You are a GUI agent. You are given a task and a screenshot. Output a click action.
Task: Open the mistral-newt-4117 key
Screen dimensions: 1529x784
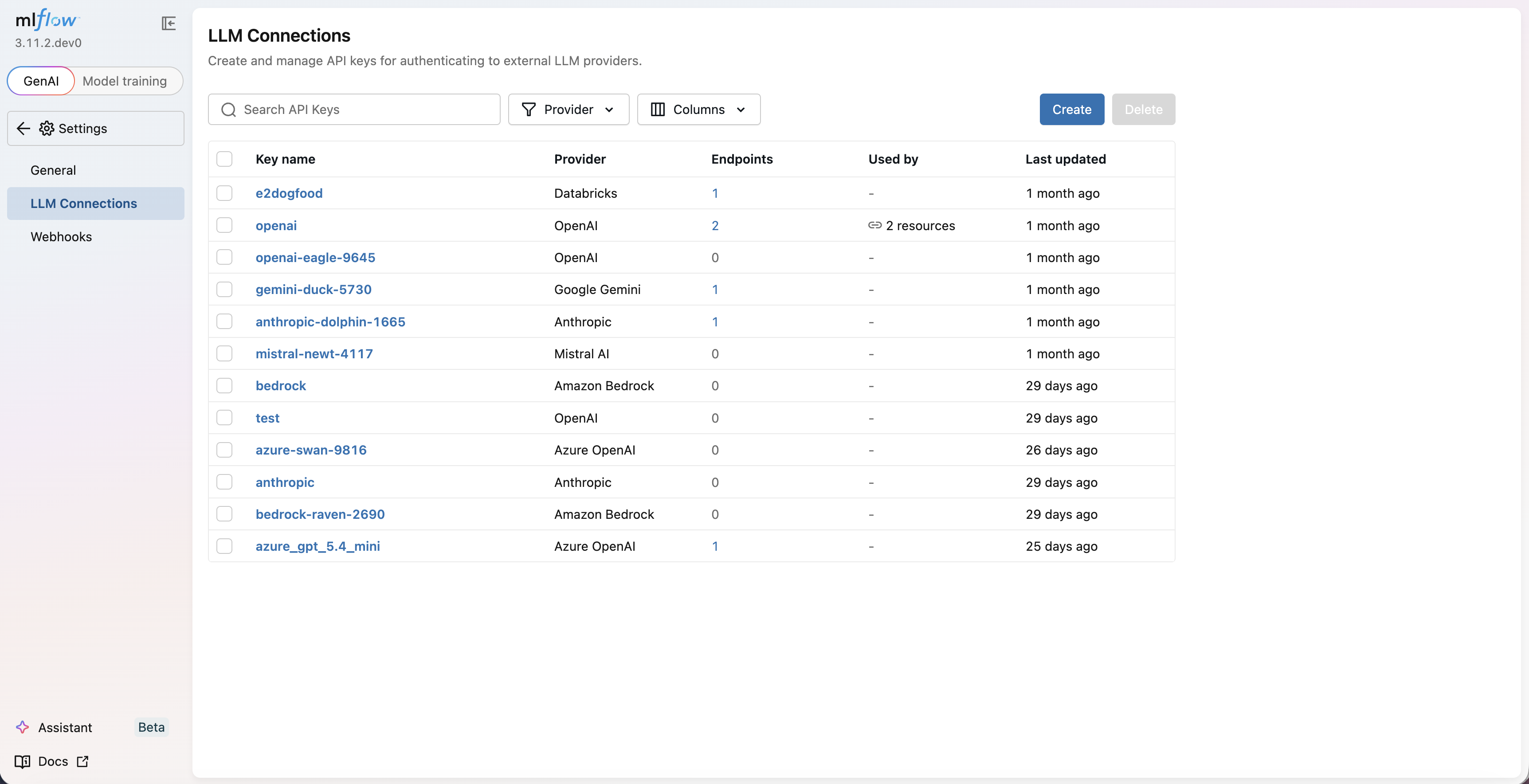pyautogui.click(x=314, y=353)
